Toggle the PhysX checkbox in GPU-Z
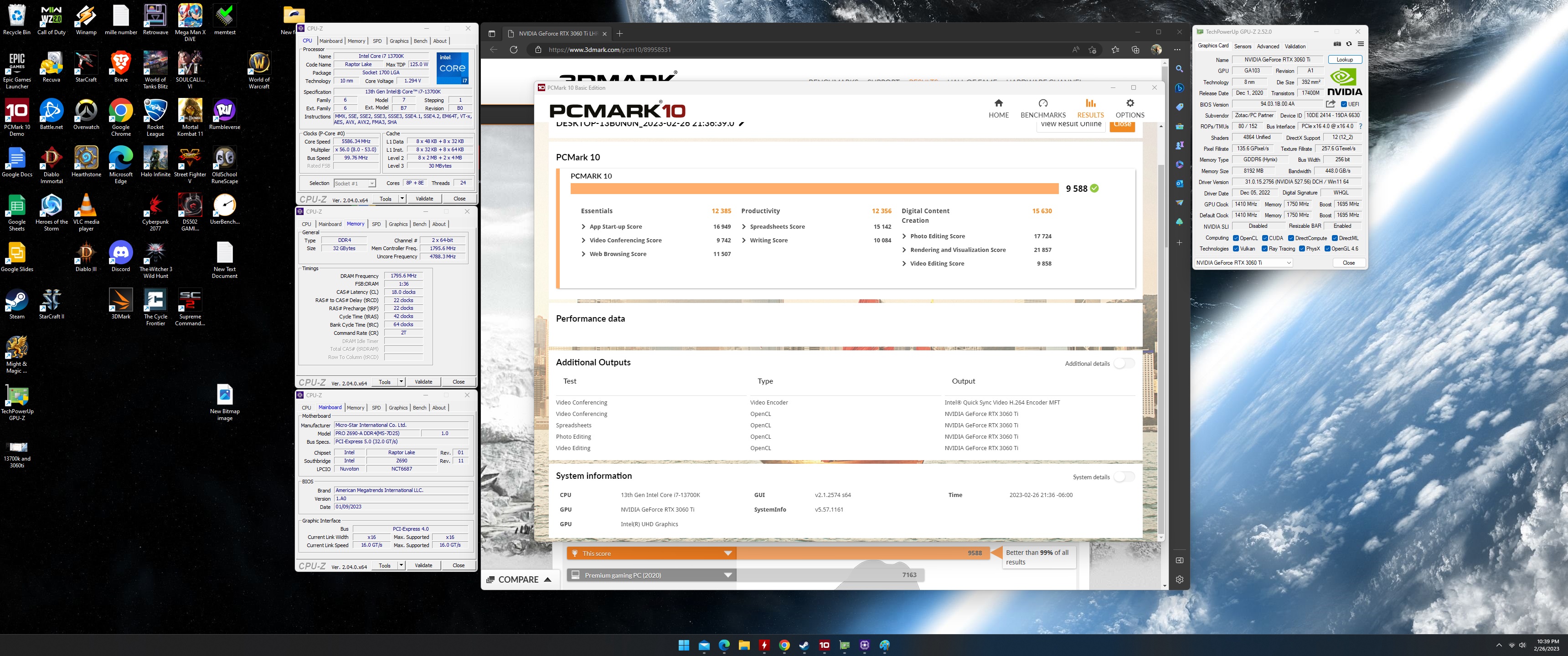Image resolution: width=1568 pixels, height=656 pixels. pos(1302,248)
